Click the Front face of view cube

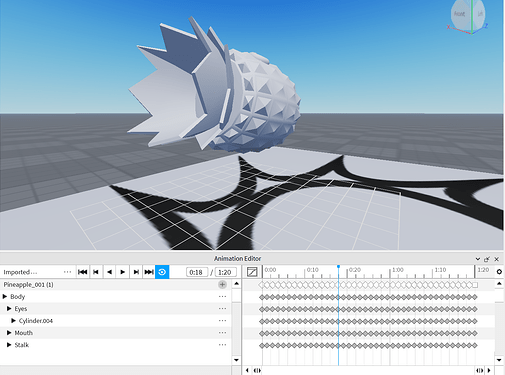click(x=459, y=14)
